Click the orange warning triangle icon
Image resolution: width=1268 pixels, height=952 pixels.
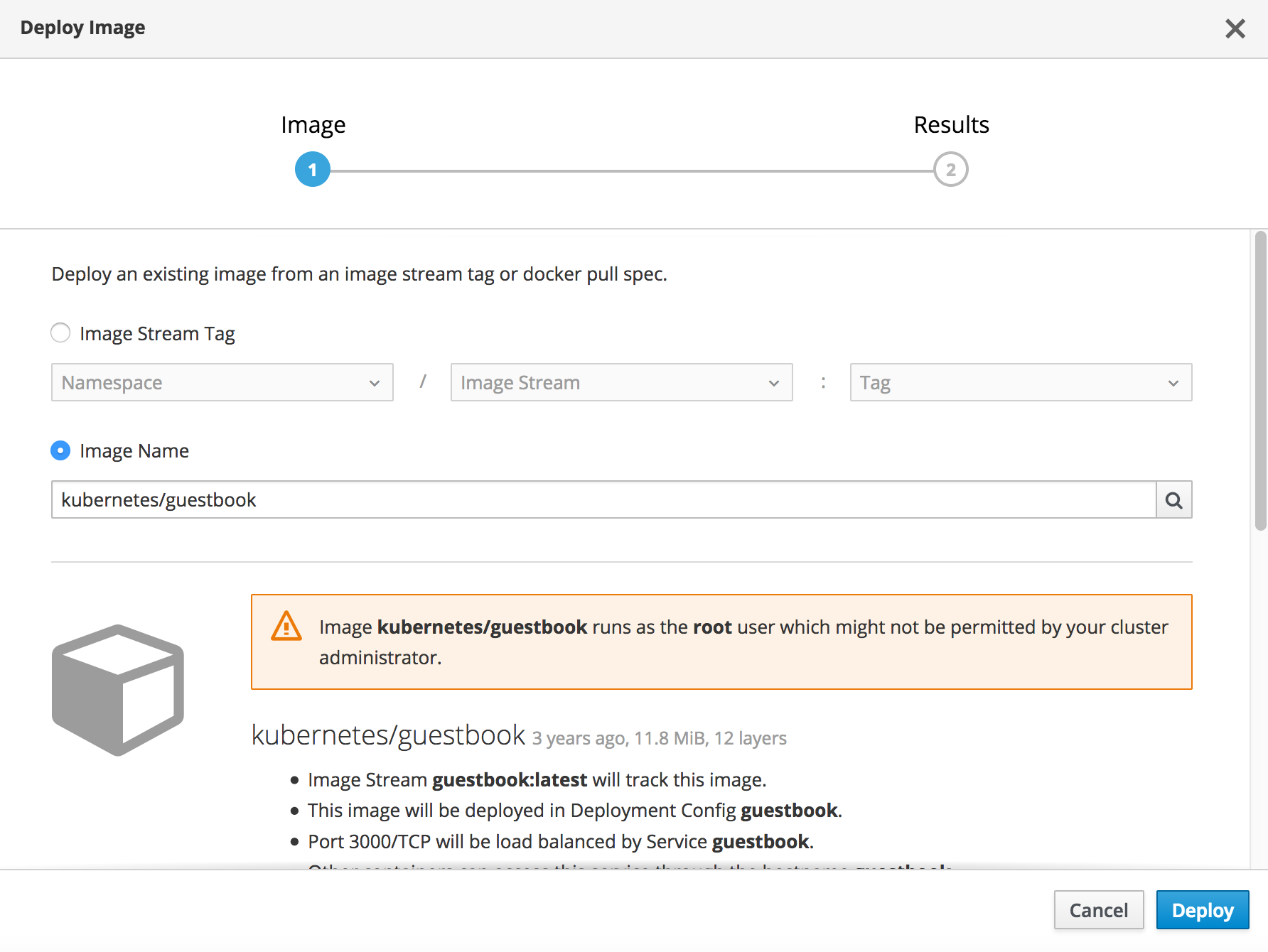pos(286,626)
